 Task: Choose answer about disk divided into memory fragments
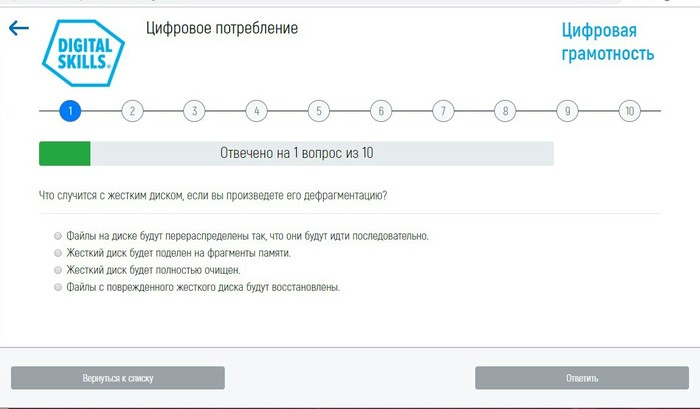58,253
